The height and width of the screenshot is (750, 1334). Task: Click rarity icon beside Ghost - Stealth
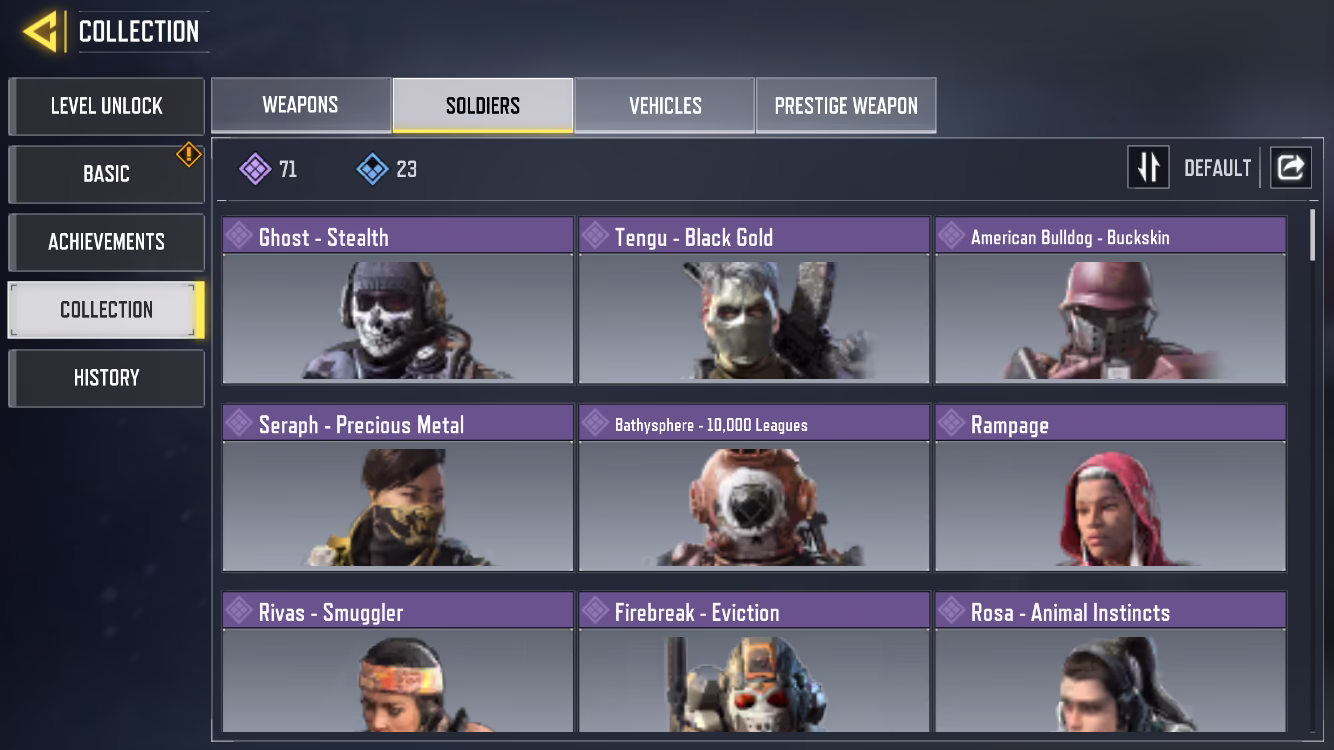pyautogui.click(x=239, y=236)
